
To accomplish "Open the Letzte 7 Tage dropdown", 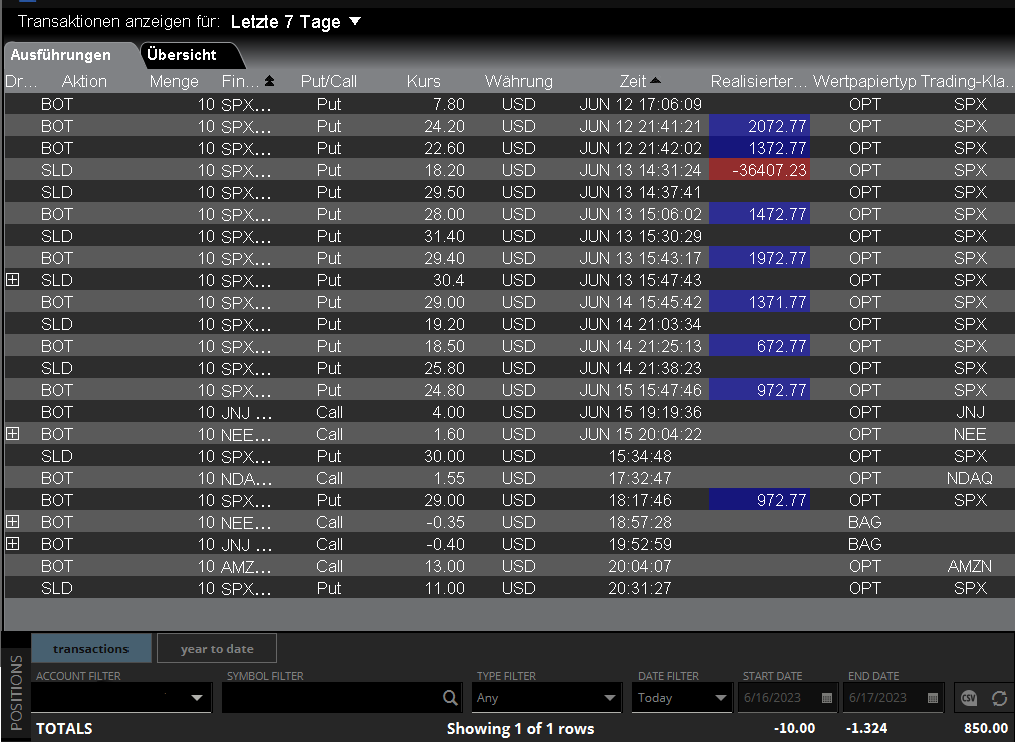I will tap(355, 21).
